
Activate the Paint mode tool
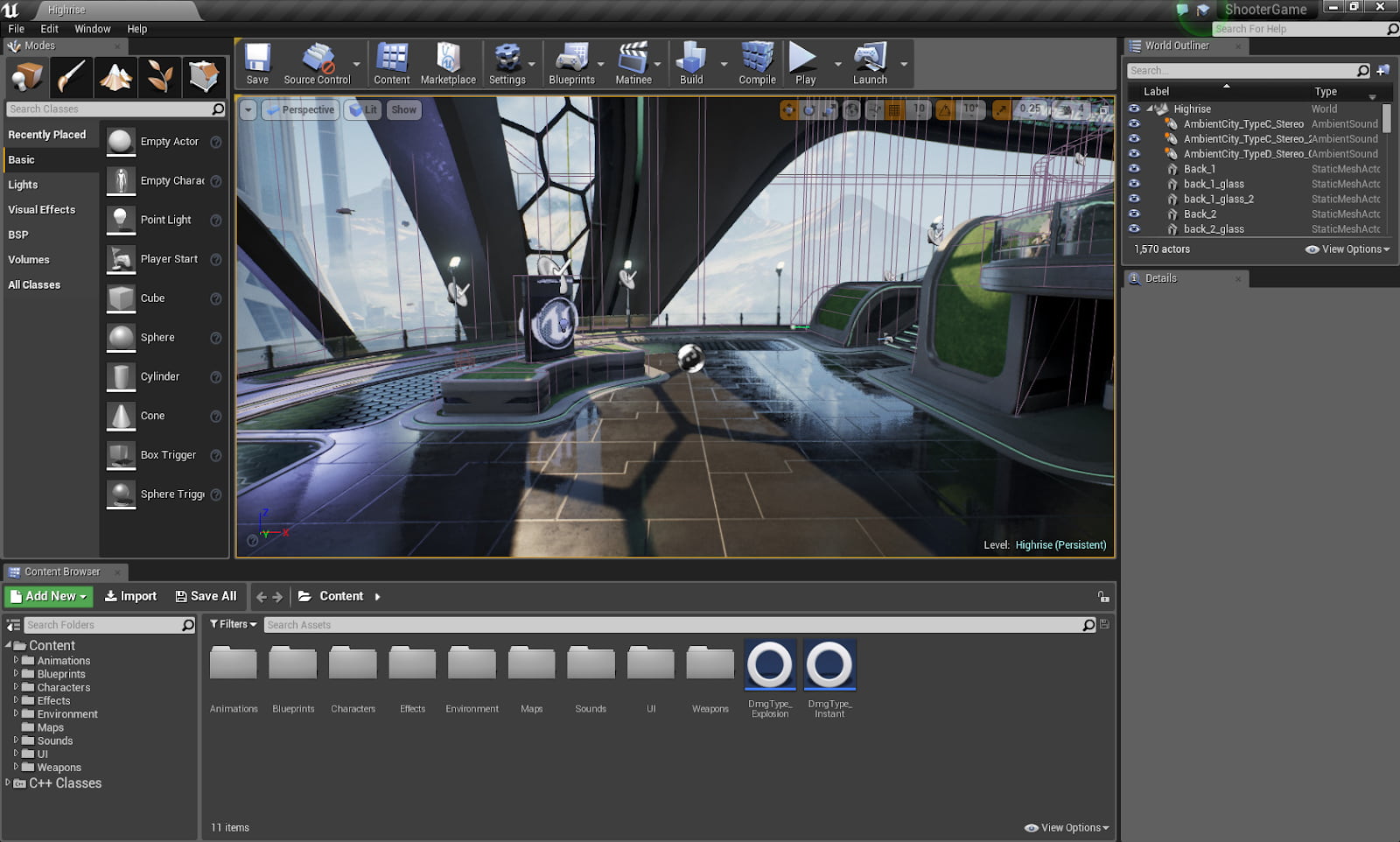[71, 77]
